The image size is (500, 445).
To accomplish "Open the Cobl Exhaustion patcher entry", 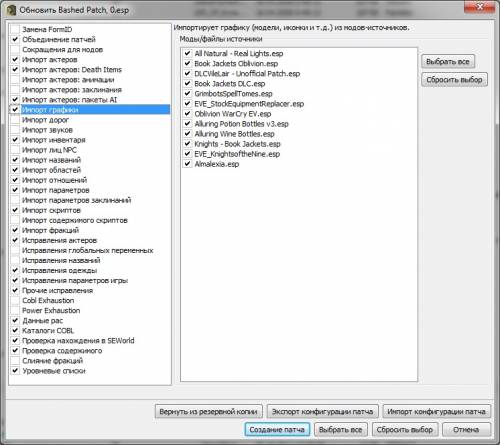I will click(48, 300).
